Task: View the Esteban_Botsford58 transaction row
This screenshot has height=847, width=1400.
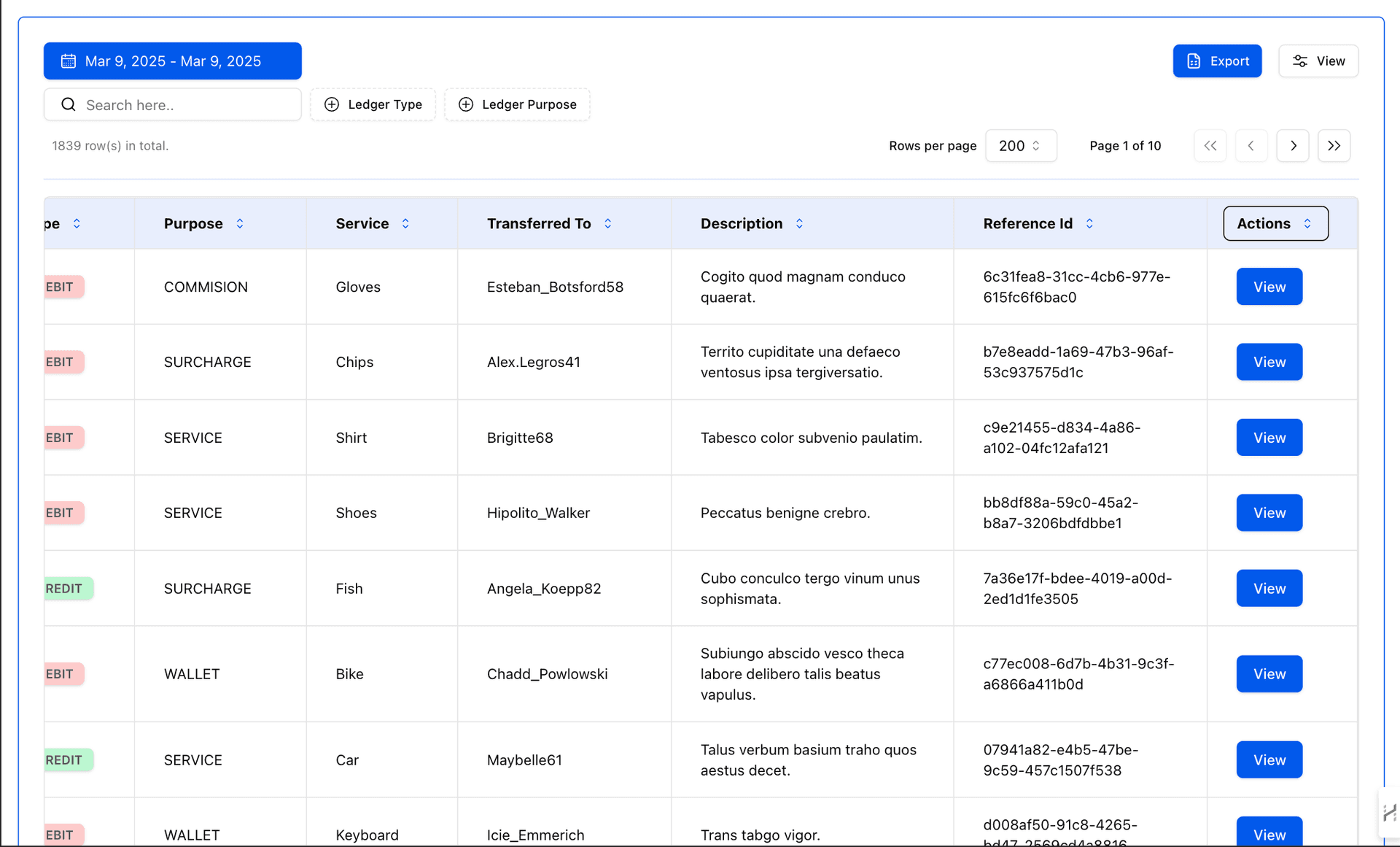Action: pos(1269,287)
